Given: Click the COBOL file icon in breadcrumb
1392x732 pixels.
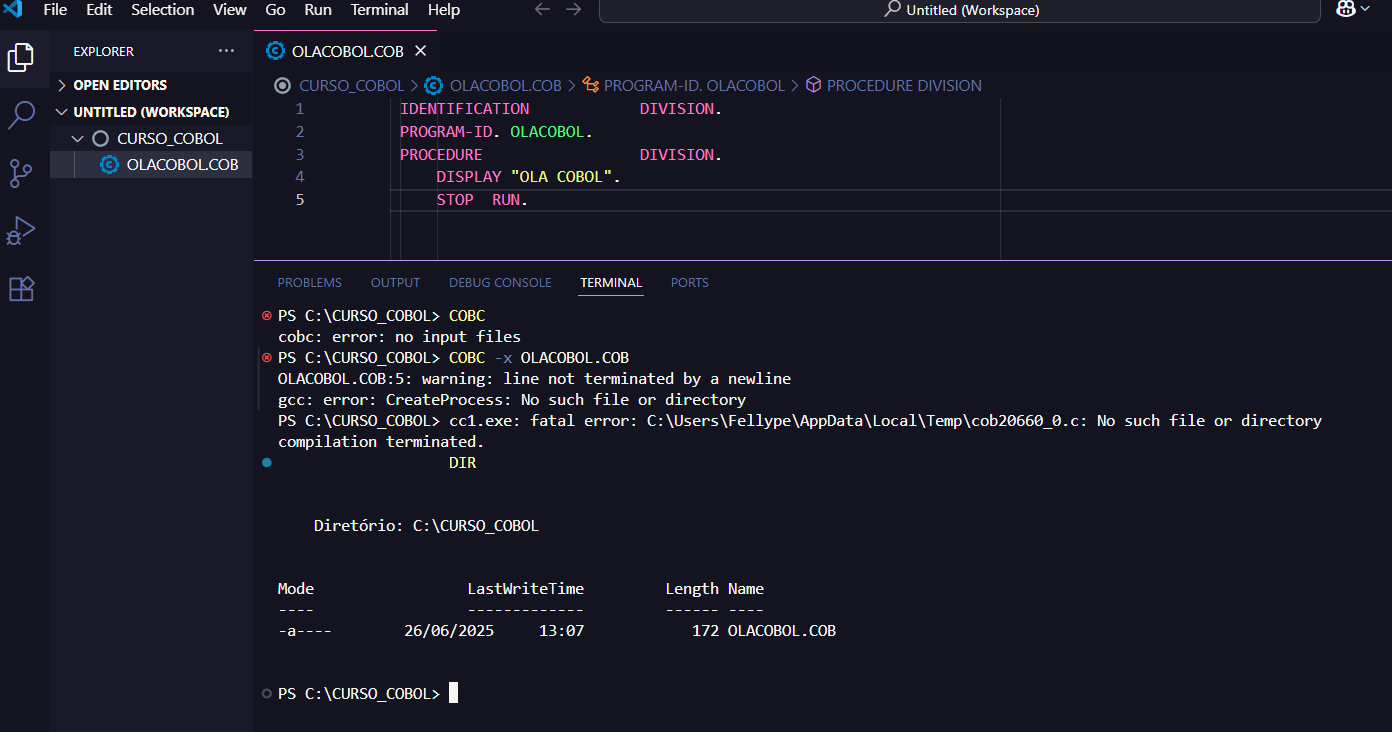Looking at the screenshot, I should click(433, 86).
